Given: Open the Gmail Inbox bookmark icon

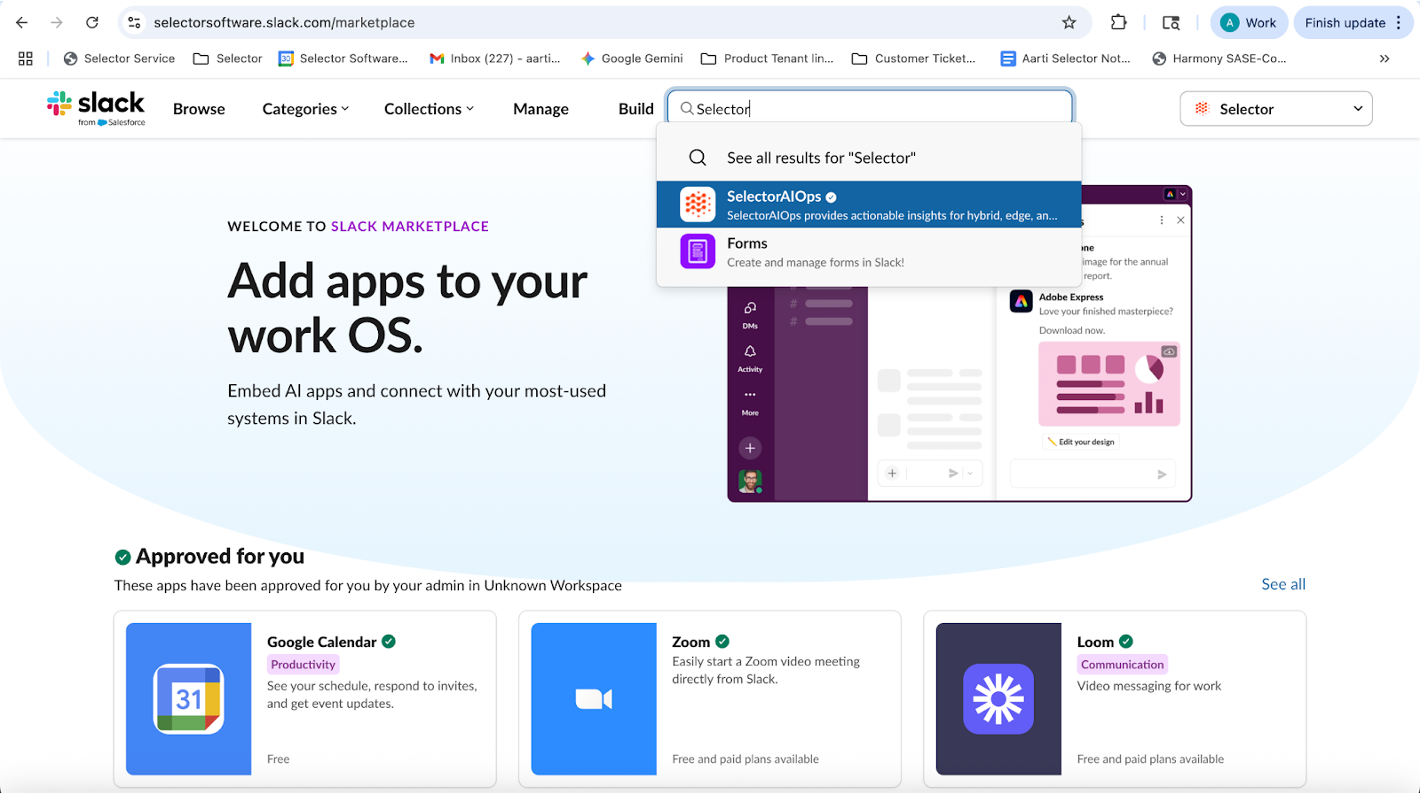Looking at the screenshot, I should pyautogui.click(x=437, y=58).
